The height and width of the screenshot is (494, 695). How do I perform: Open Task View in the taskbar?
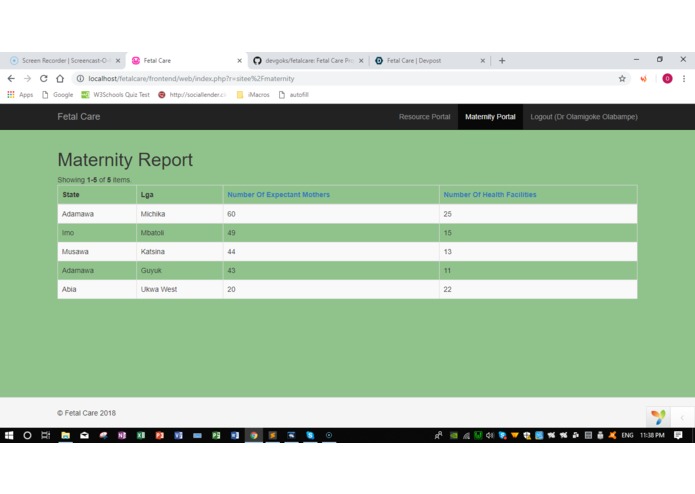pyautogui.click(x=45, y=435)
